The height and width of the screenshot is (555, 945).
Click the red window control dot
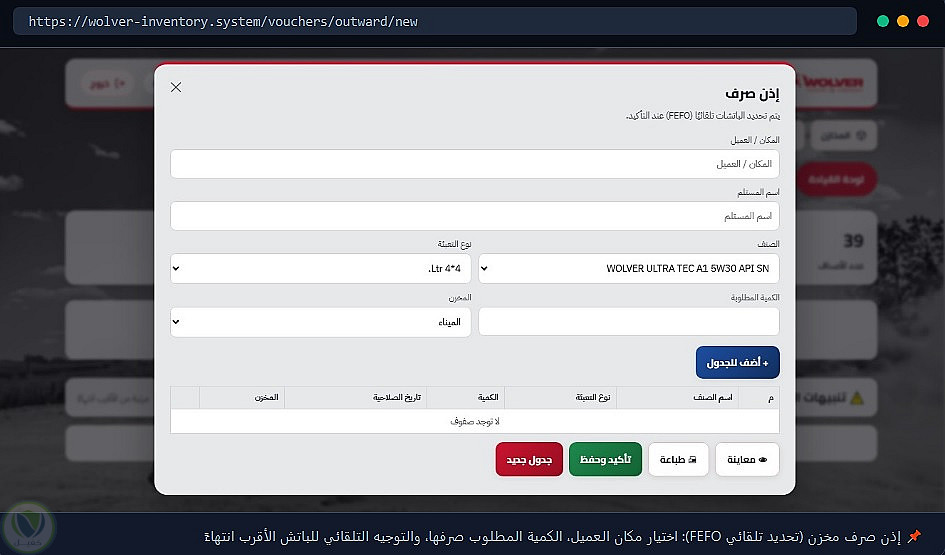pos(923,21)
